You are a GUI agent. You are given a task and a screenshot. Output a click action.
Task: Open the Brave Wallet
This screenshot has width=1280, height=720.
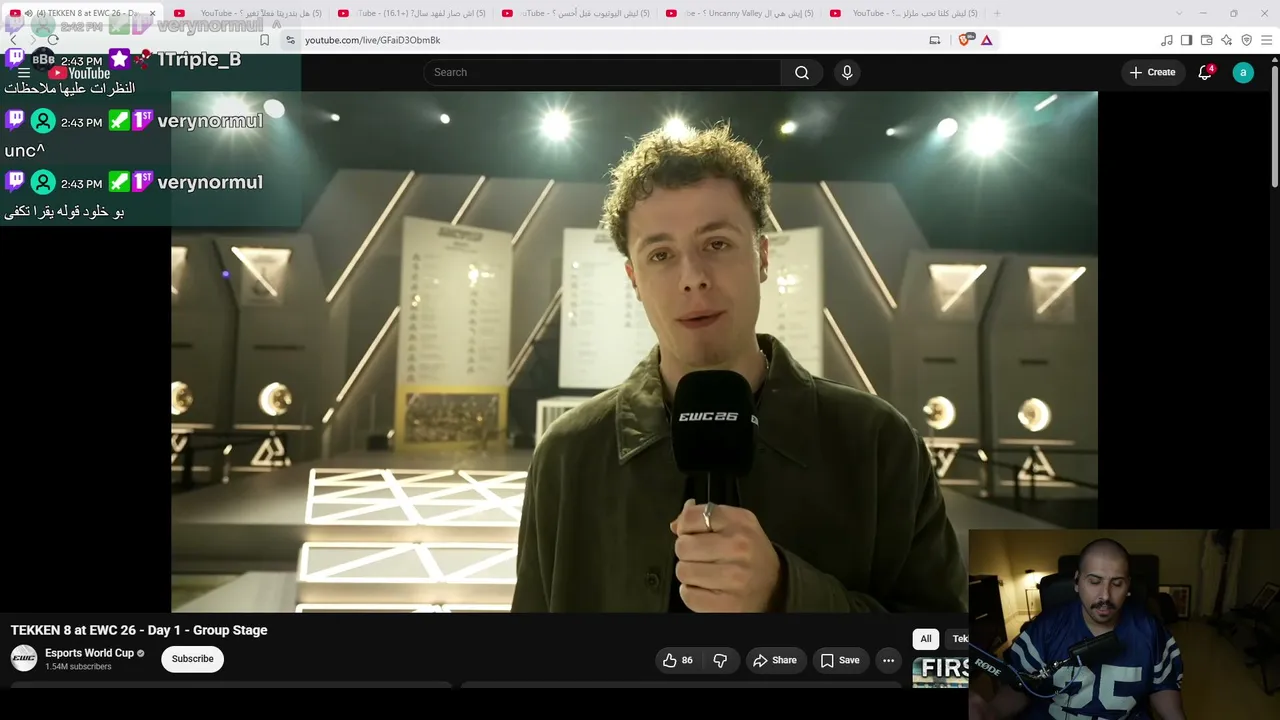tap(1206, 40)
